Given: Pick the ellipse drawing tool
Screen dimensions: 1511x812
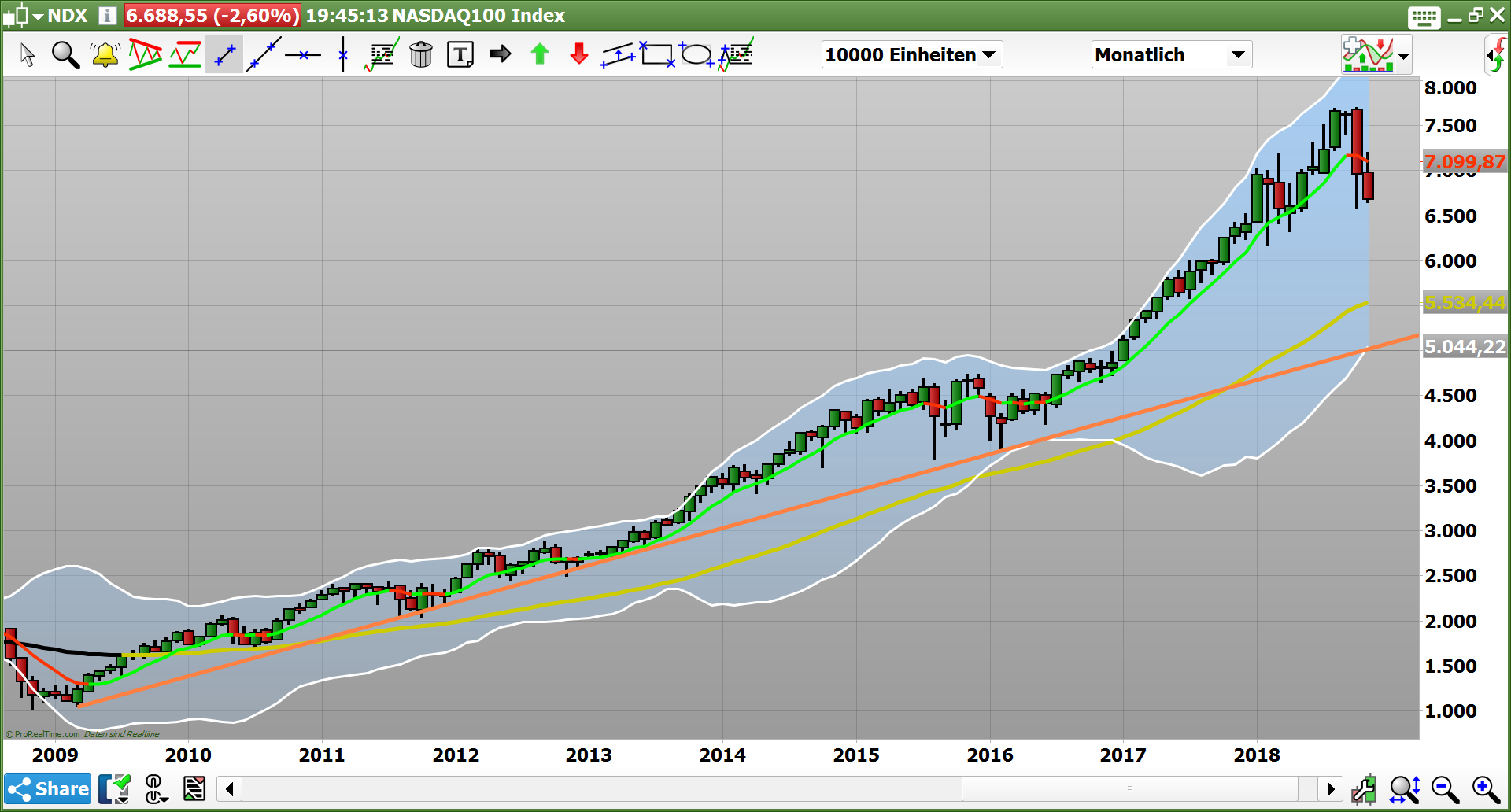Looking at the screenshot, I should pos(696,54).
